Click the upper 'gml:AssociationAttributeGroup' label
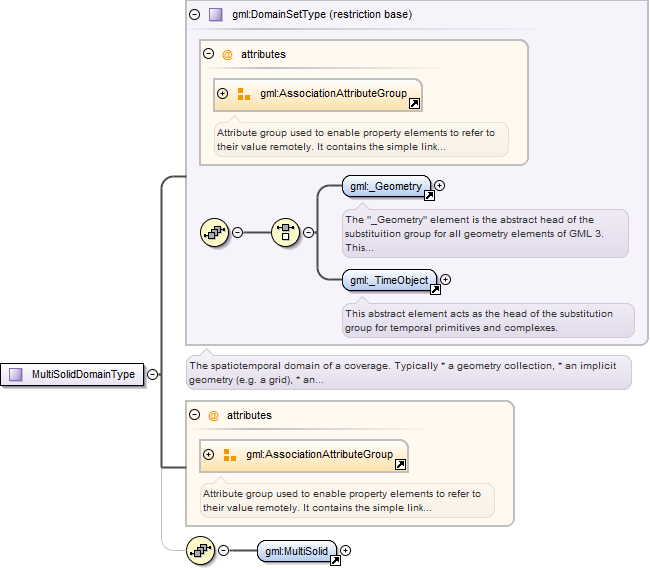The height and width of the screenshot is (570, 650). click(x=333, y=93)
